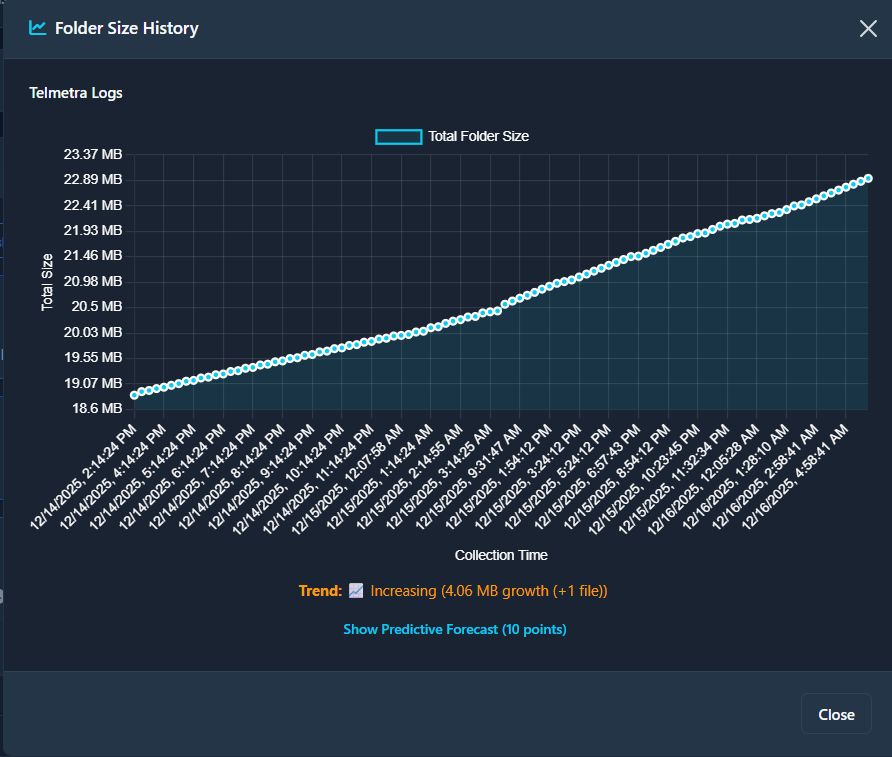Screen dimensions: 892x757
Task: Click the '12/14/2025, 11:14:24 PM' x-axis label
Action: (x=318, y=479)
